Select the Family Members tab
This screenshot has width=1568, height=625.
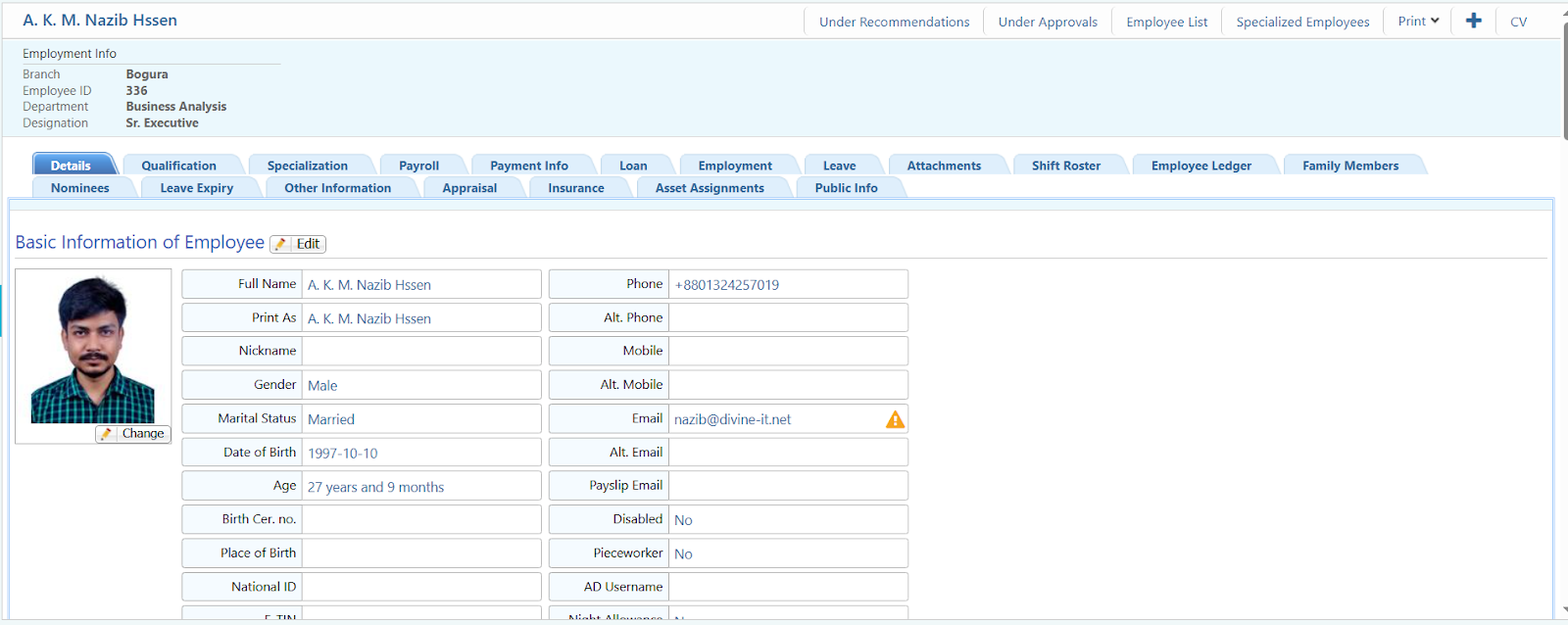click(1349, 166)
